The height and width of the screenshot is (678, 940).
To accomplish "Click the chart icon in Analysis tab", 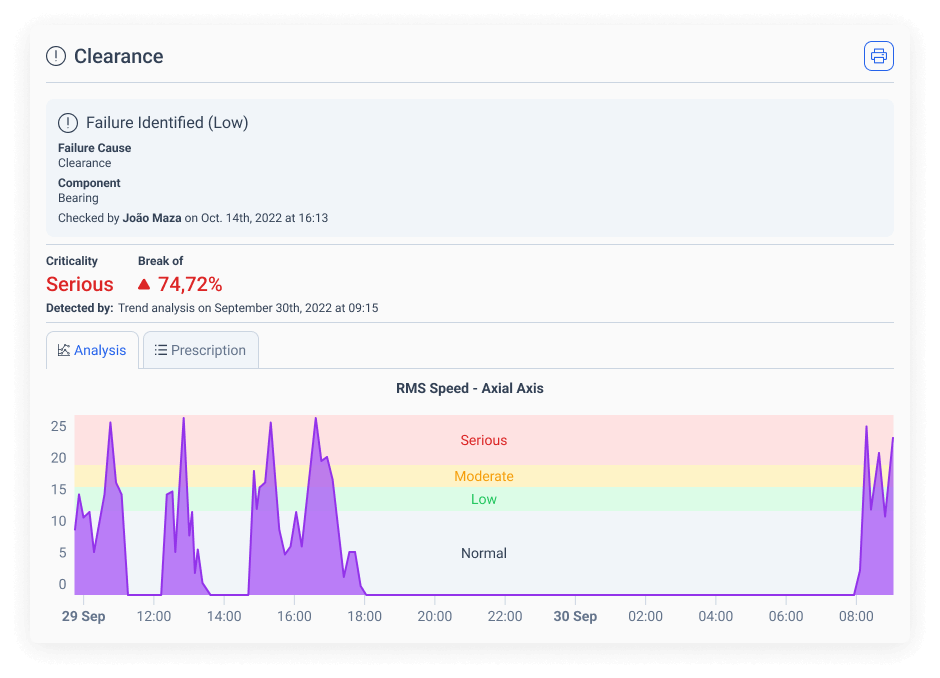I will point(64,350).
